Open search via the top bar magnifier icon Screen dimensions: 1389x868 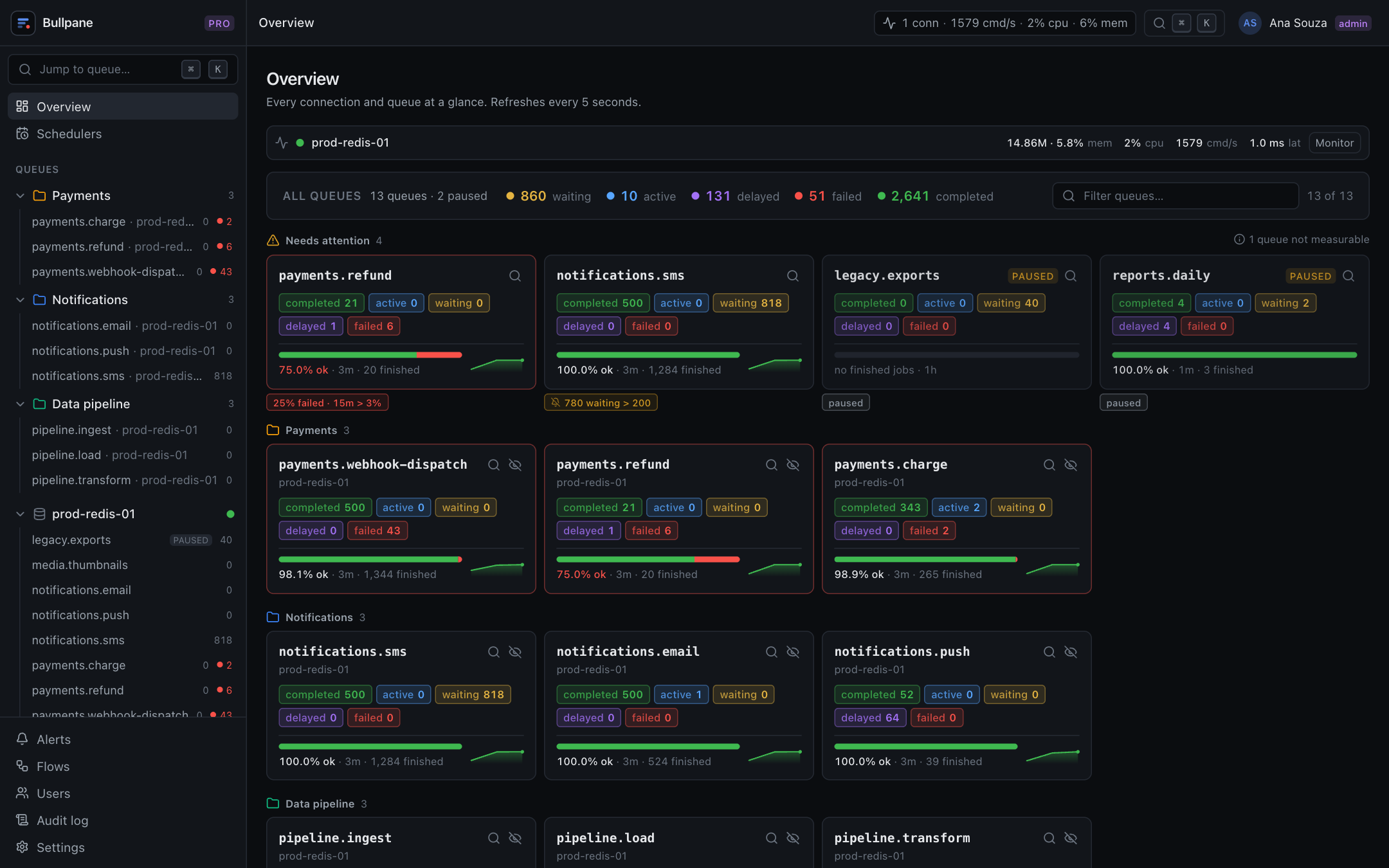1159,23
